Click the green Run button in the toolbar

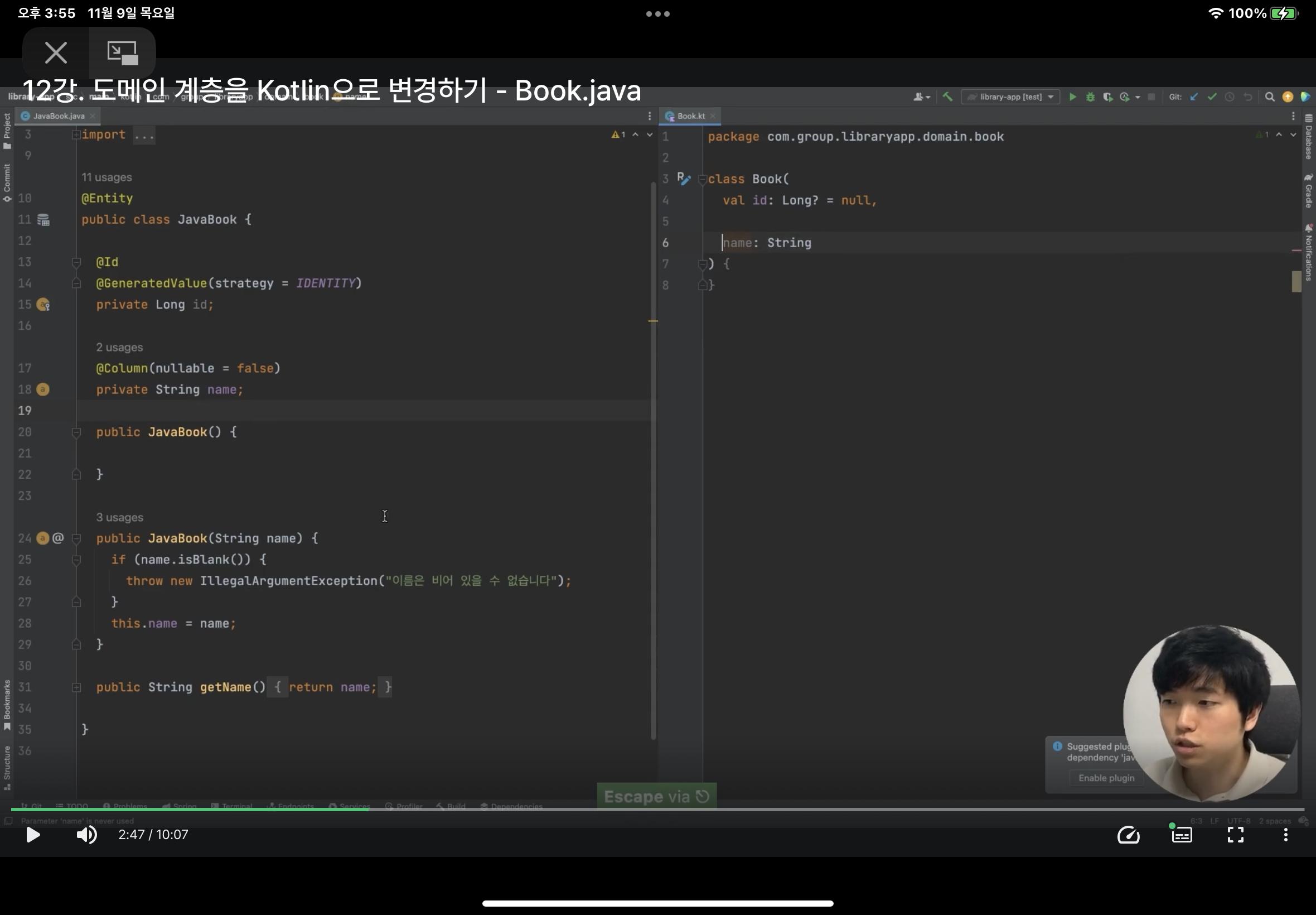tap(1072, 97)
